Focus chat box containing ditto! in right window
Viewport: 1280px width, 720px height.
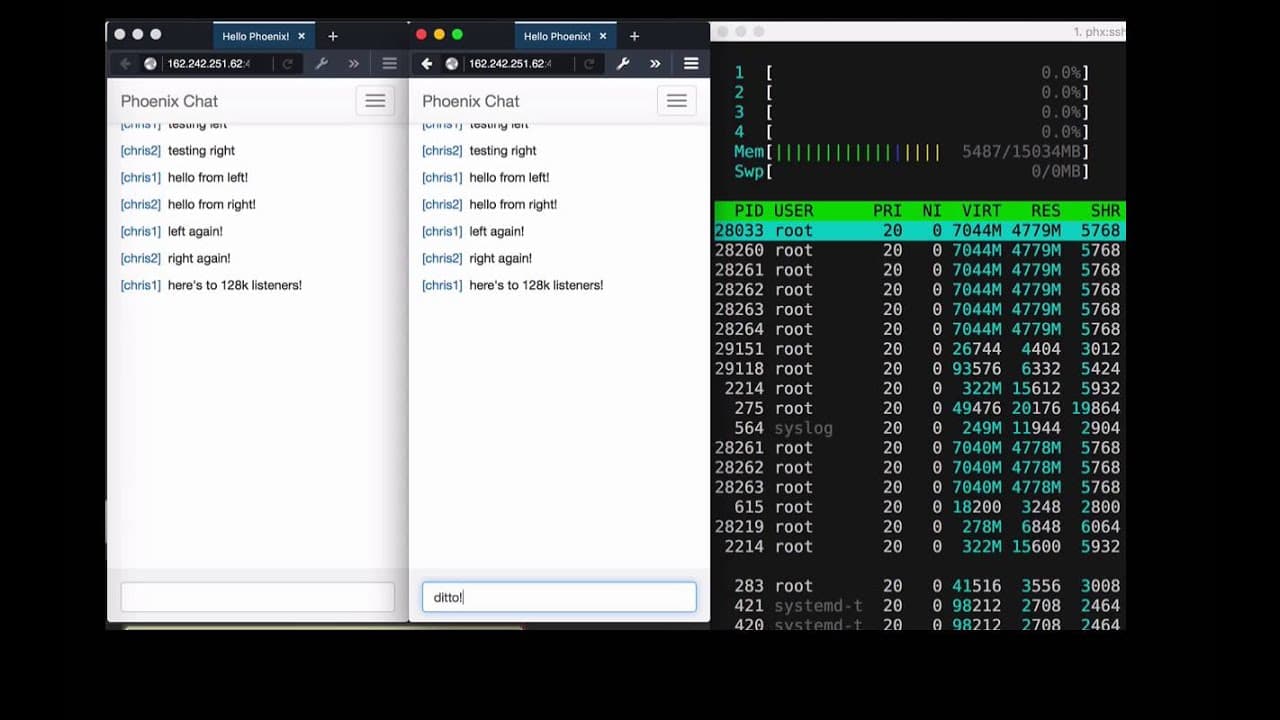559,597
